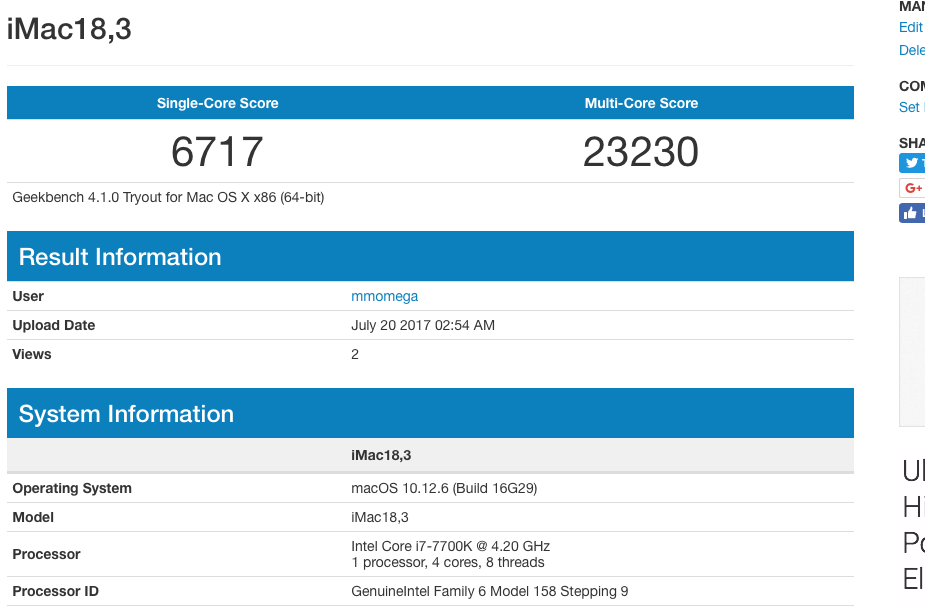The height and width of the screenshot is (607, 925).
Task: Select the Multi-Core Score value 23230
Action: click(x=641, y=152)
